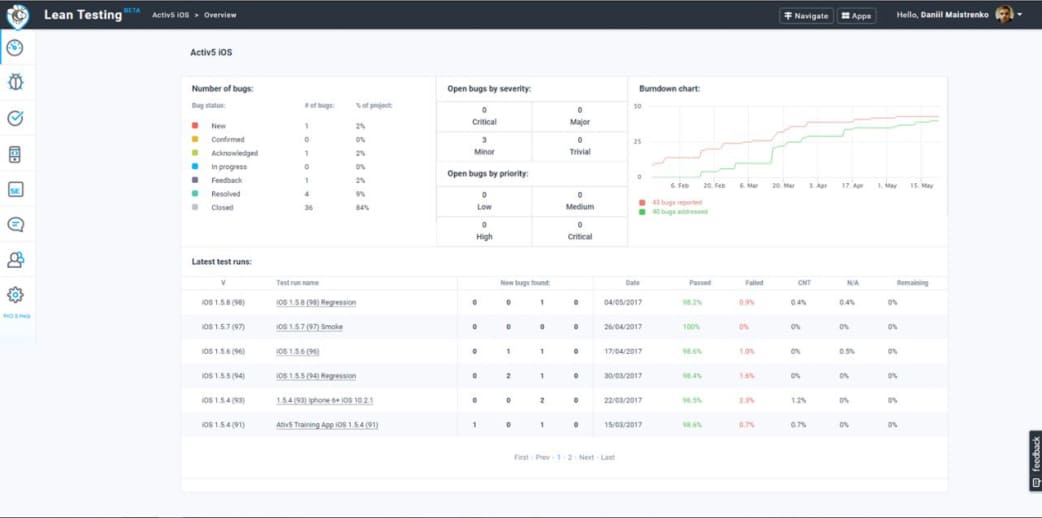Click the FAQ & Help link
The height and width of the screenshot is (518, 1042).
[x=17, y=317]
